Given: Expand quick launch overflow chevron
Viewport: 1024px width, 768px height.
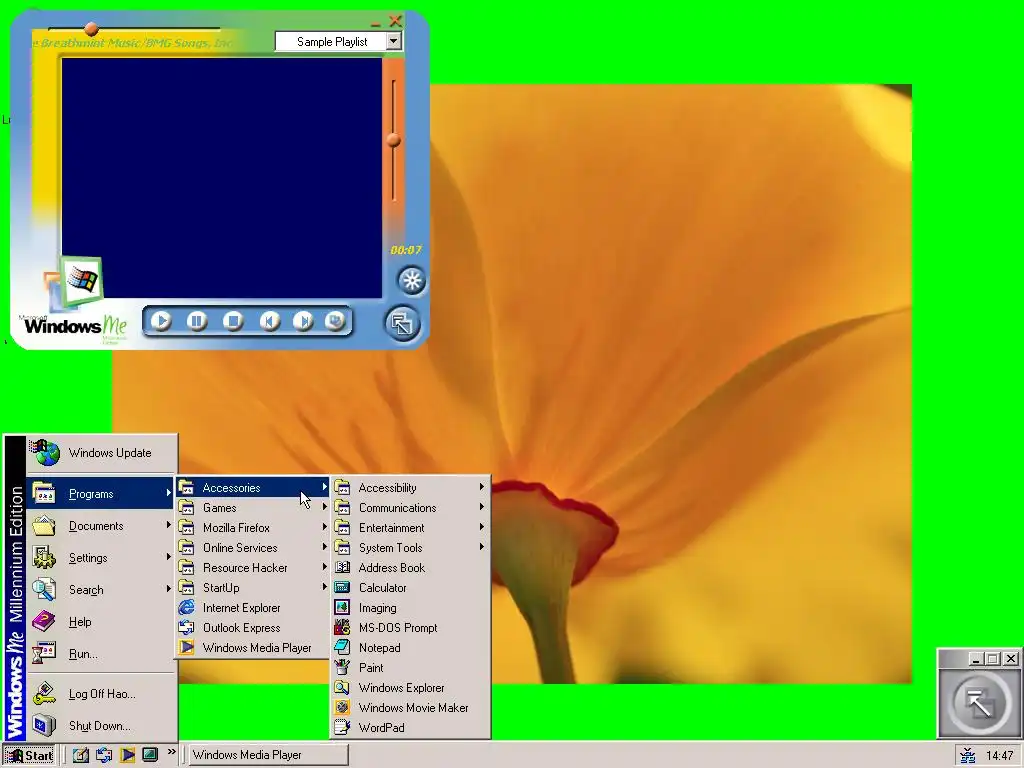Looking at the screenshot, I should point(172,752).
